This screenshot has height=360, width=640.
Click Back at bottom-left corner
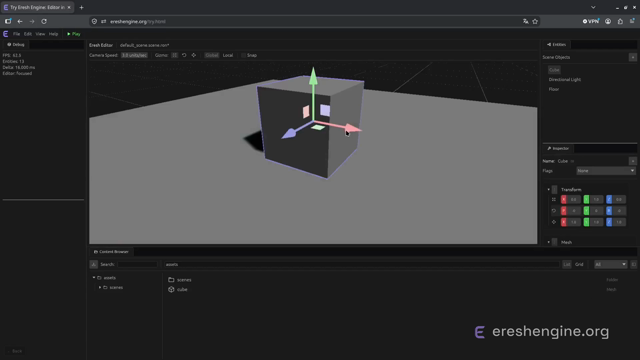15,351
